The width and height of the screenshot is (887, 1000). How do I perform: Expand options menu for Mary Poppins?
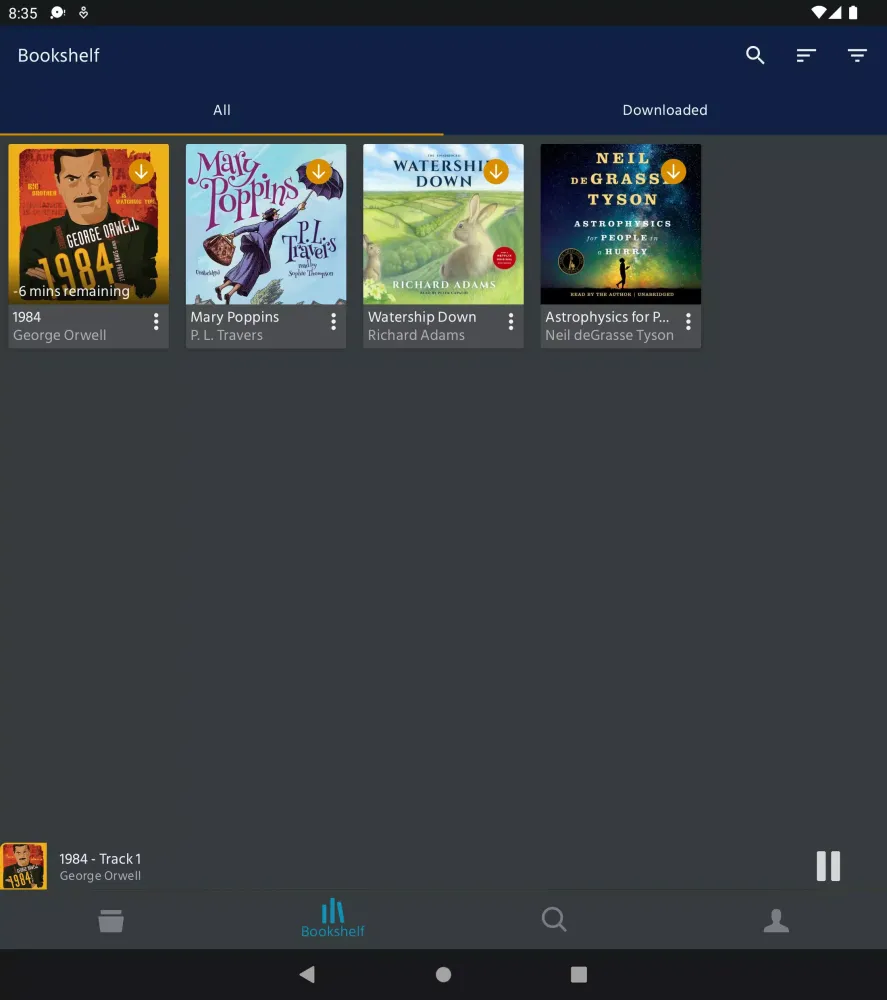[333, 322]
